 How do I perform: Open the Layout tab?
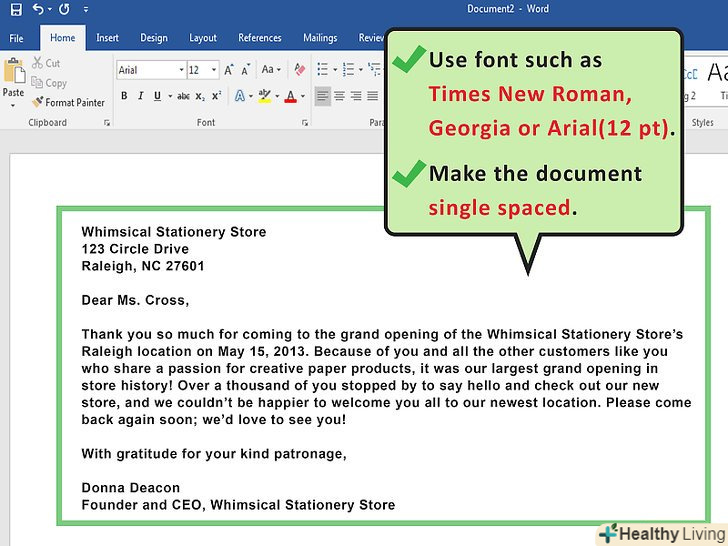(x=203, y=38)
